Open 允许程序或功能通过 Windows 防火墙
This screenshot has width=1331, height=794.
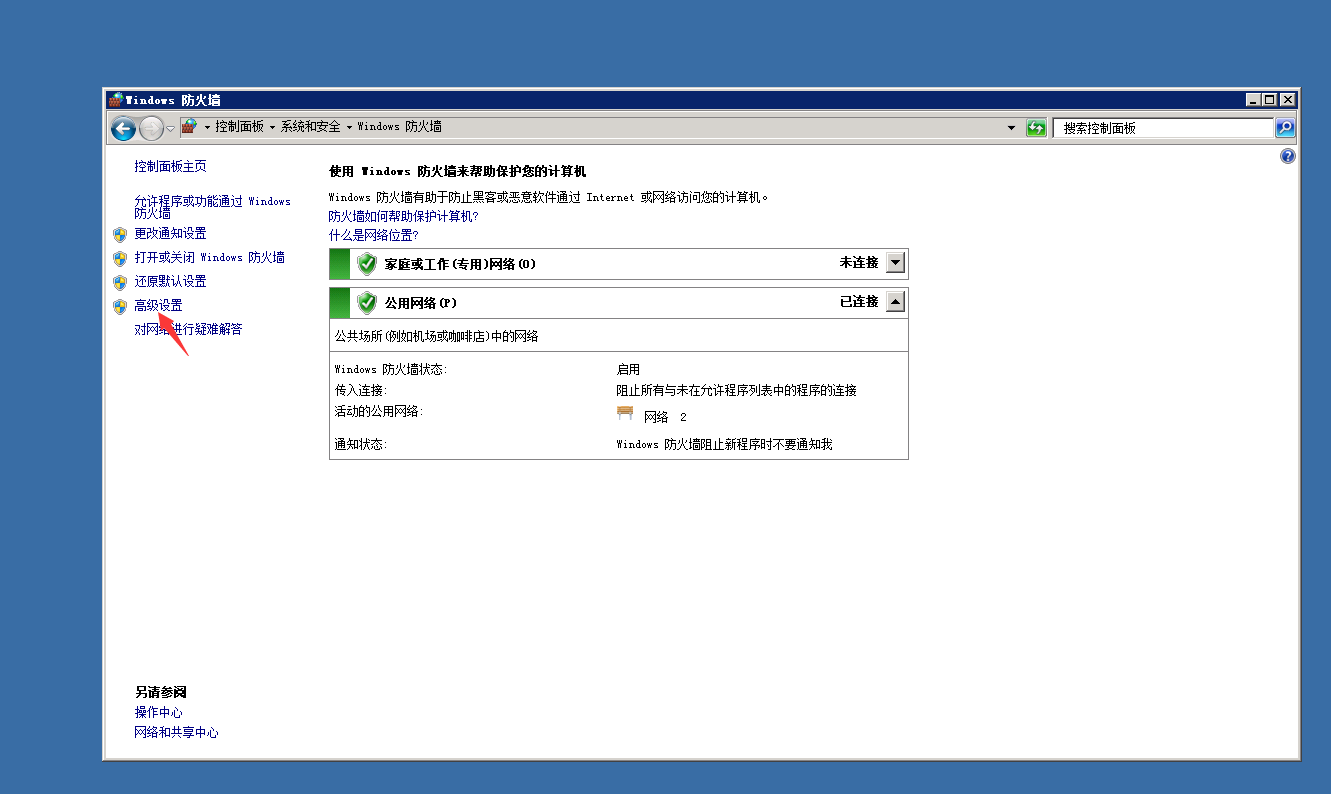click(x=212, y=207)
